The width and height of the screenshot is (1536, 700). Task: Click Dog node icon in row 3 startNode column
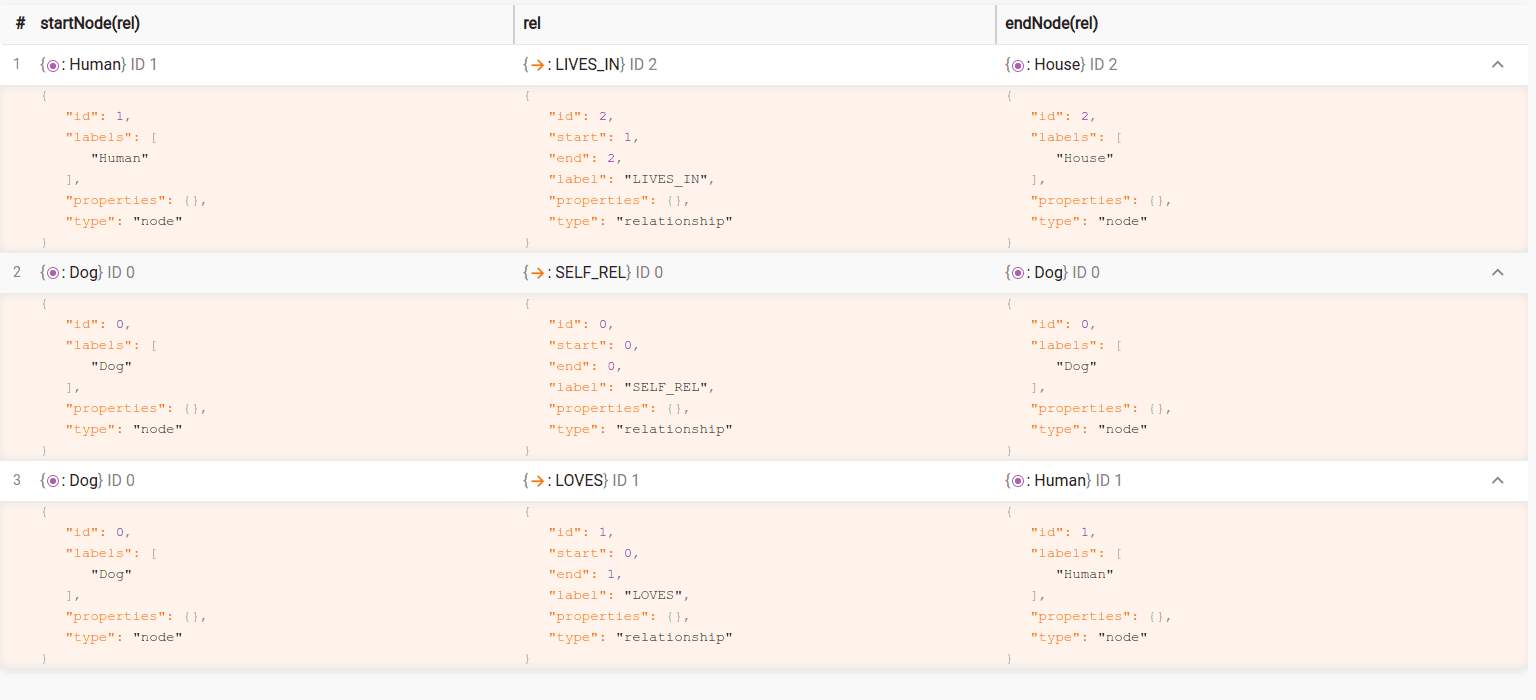pyautogui.click(x=53, y=481)
